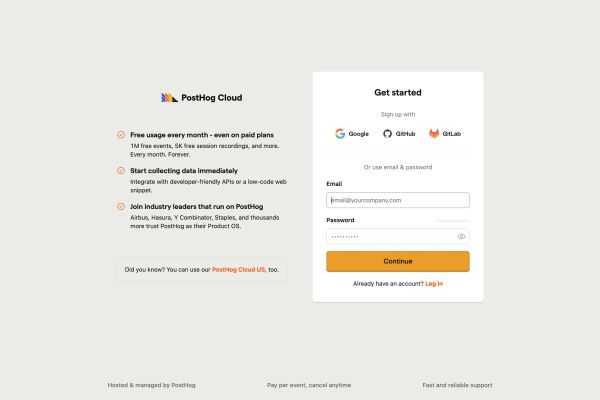Click the checkmark icon beside Free usage
Image resolution: width=600 pixels, height=400 pixels.
(121, 135)
